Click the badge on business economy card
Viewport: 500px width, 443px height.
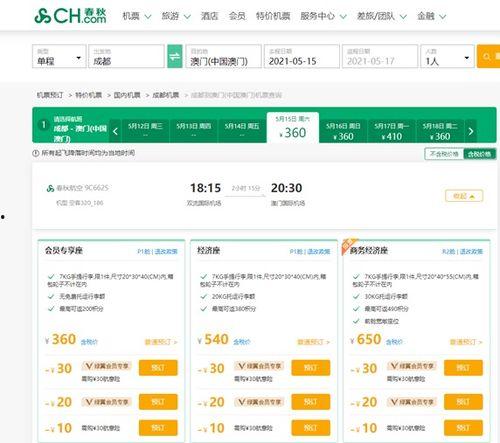348,245
